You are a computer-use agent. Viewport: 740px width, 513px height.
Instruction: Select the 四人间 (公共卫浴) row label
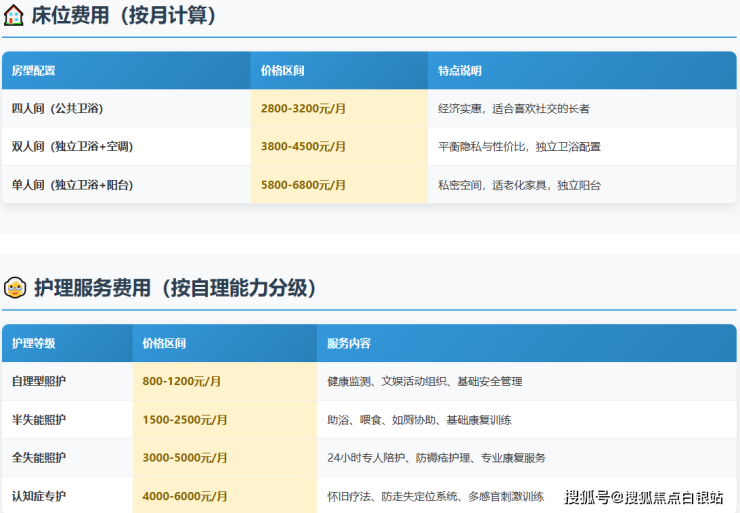[61, 108]
